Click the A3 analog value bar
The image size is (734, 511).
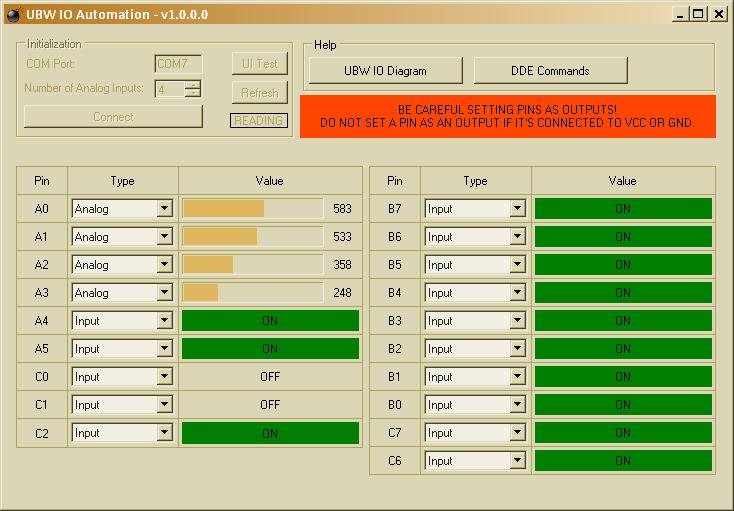tap(252, 293)
